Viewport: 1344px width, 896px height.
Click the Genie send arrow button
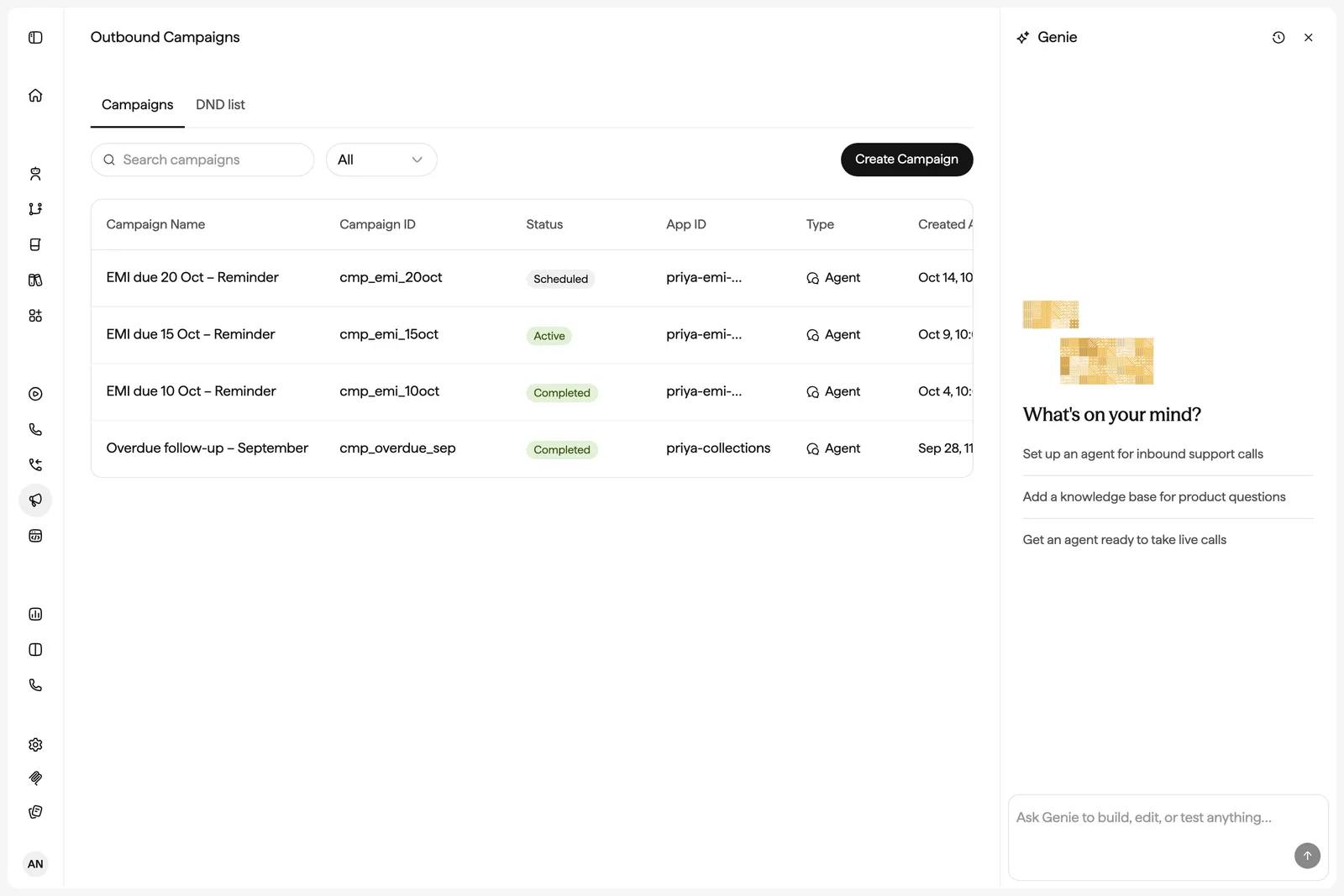click(1307, 856)
